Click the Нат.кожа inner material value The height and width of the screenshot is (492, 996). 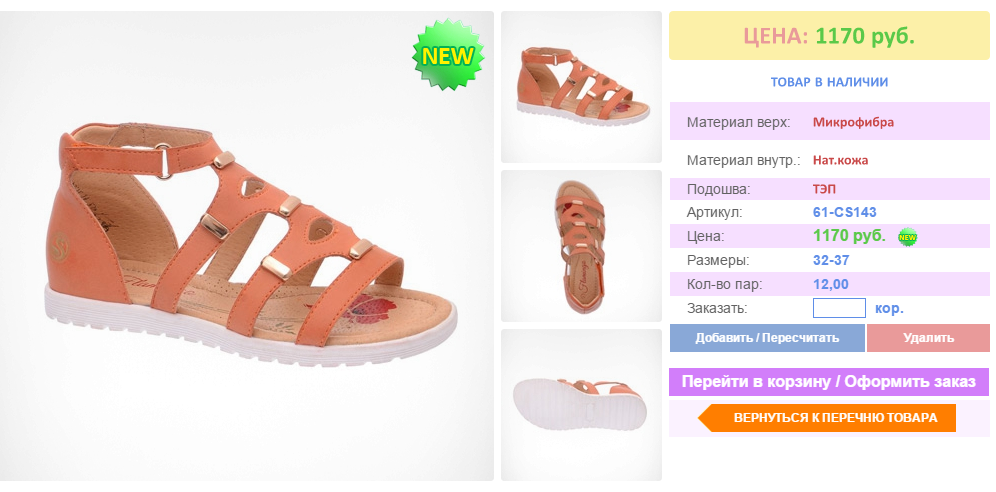840,161
